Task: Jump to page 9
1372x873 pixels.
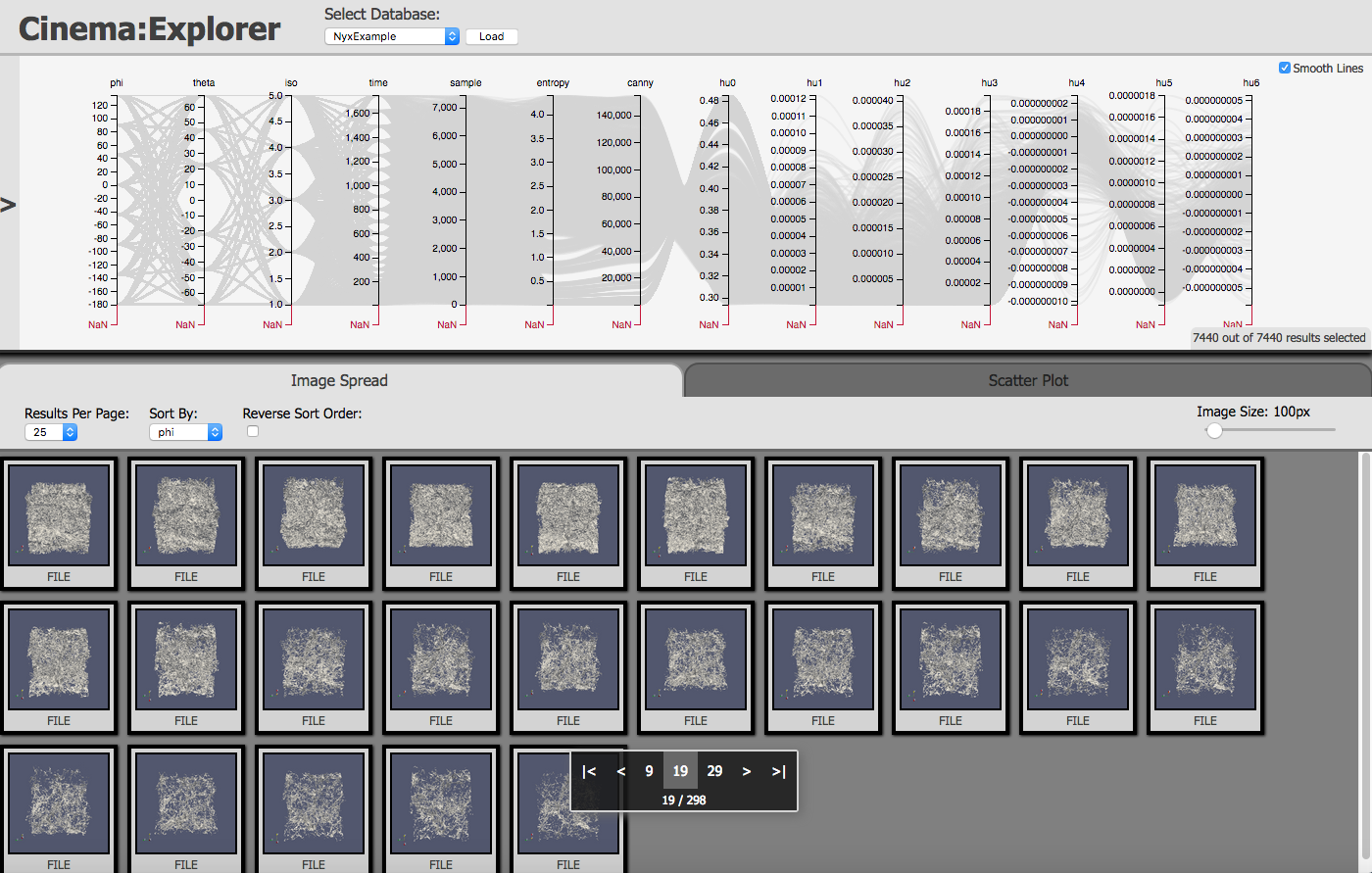Action: pyautogui.click(x=649, y=771)
